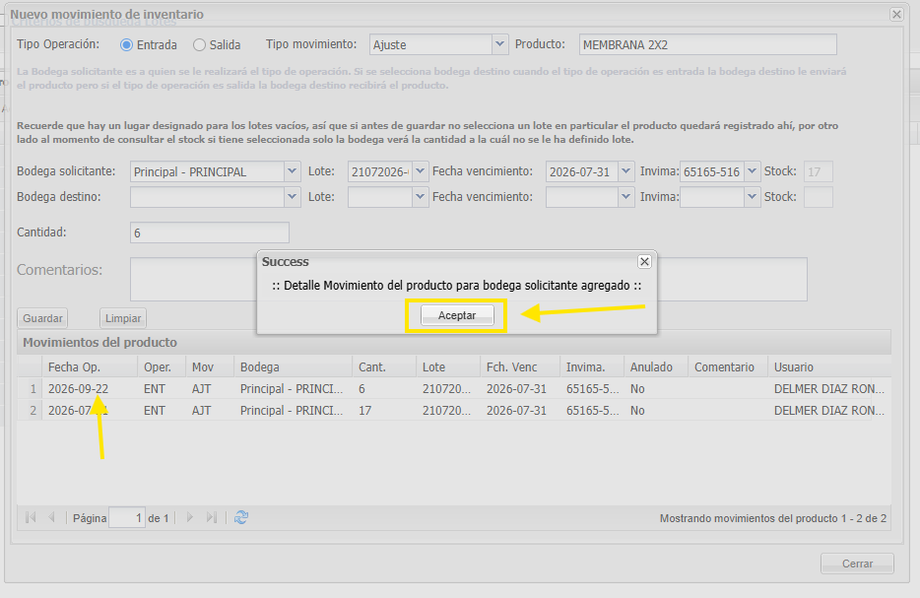This screenshot has width=920, height=598.
Task: Select the Entrada operation type
Action: [126, 45]
